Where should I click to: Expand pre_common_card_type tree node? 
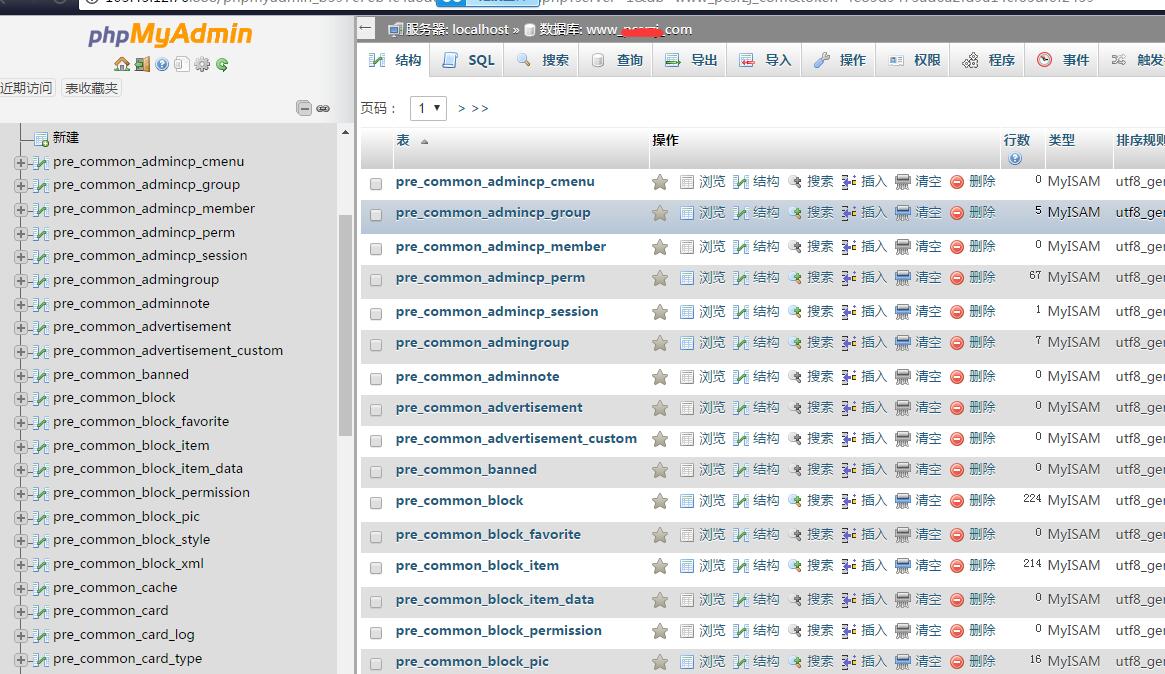click(x=21, y=660)
